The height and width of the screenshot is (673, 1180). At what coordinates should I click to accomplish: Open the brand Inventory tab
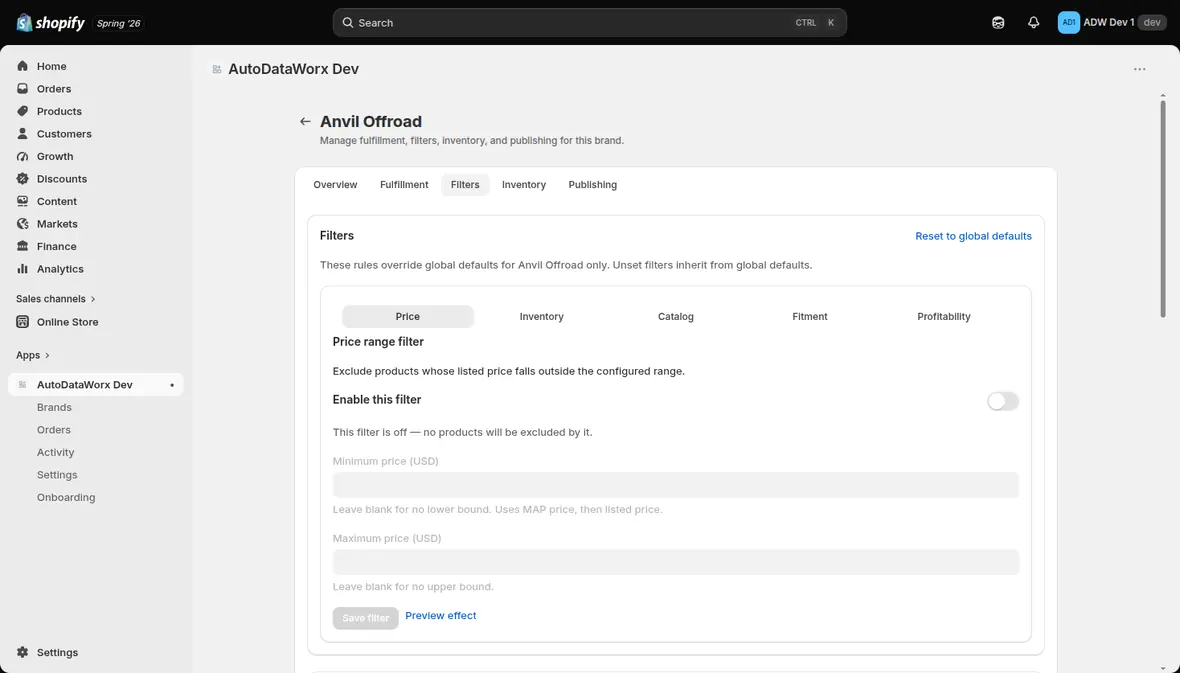pos(524,184)
